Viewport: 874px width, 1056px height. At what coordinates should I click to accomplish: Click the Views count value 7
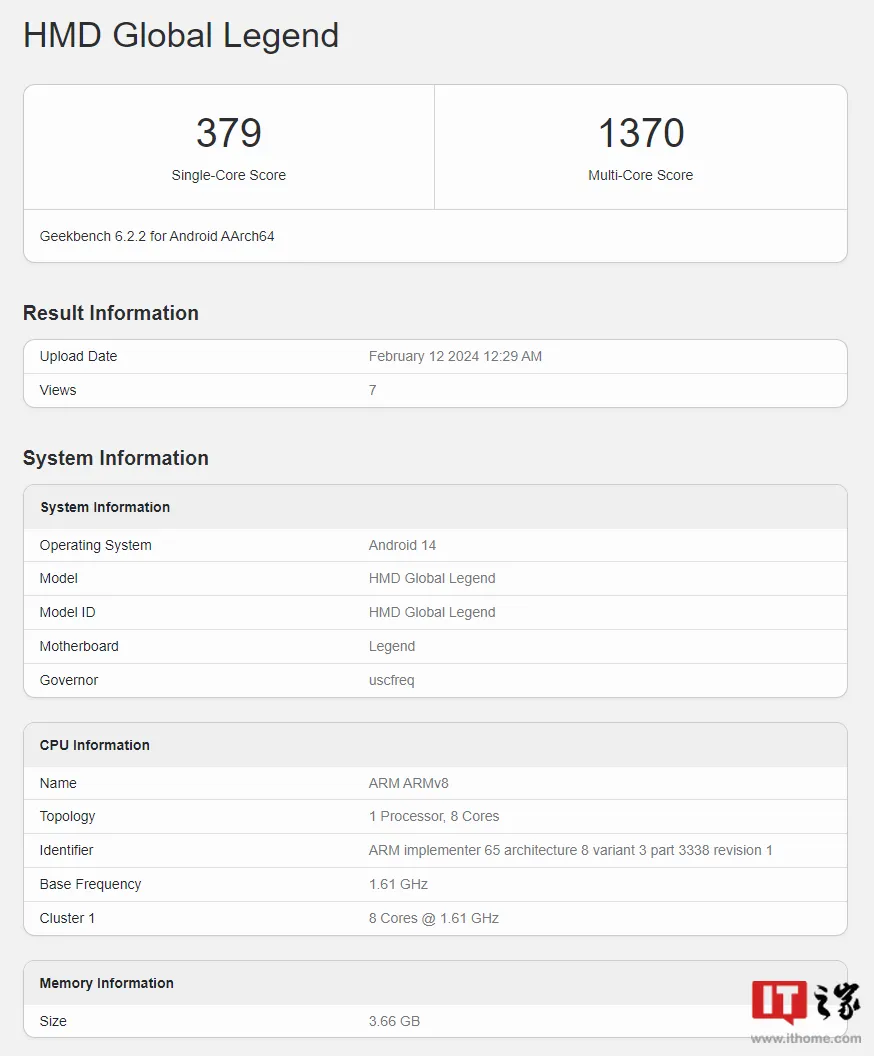click(x=372, y=391)
